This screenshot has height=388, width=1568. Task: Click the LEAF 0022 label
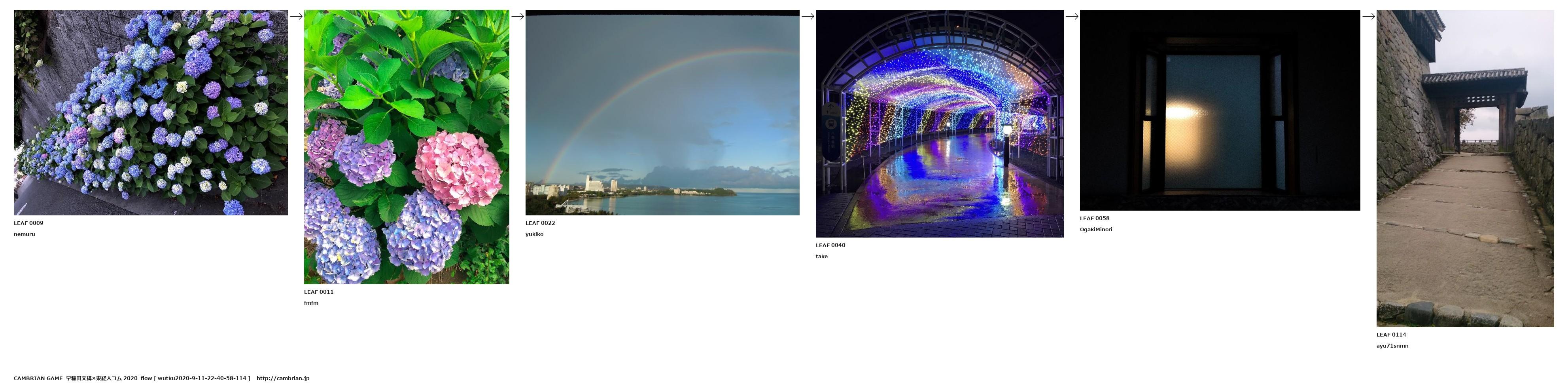(x=540, y=223)
